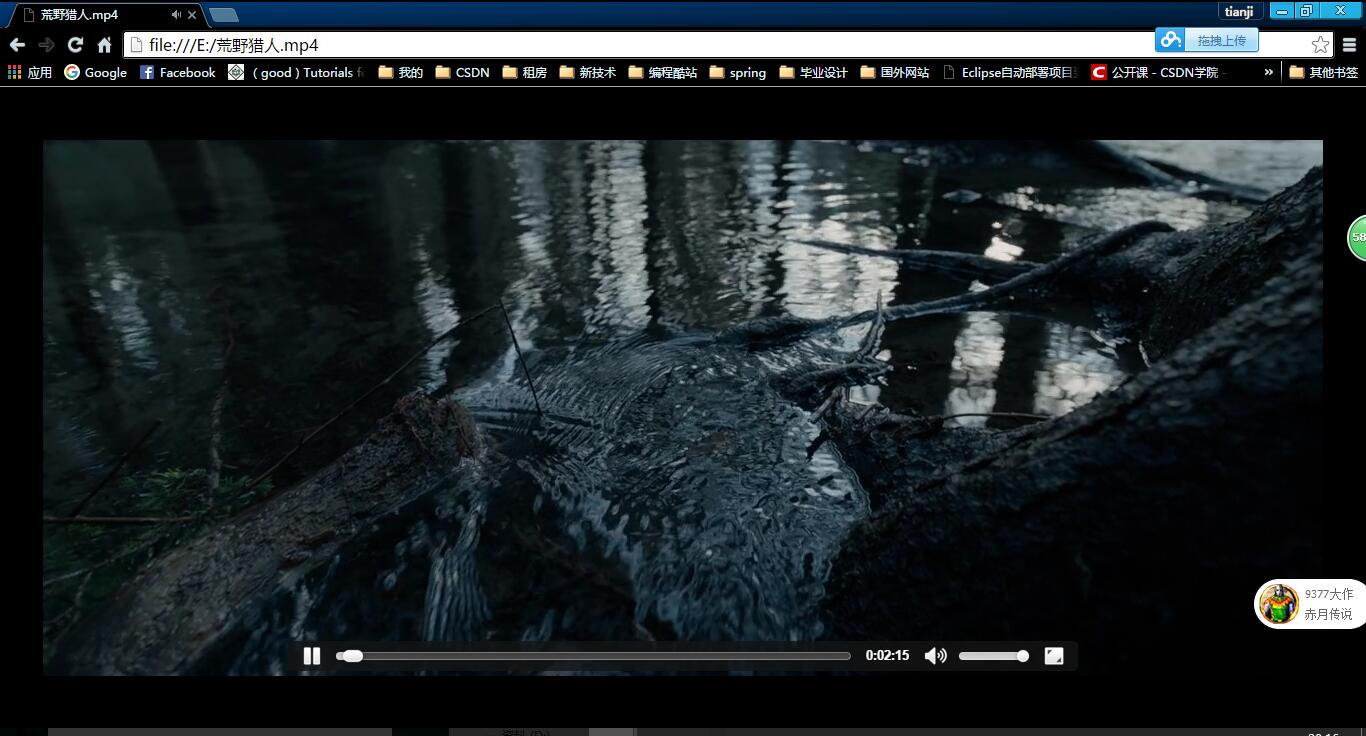Click the 拖拽上传 upload button
Screen dimensions: 1366x736
tap(1222, 40)
